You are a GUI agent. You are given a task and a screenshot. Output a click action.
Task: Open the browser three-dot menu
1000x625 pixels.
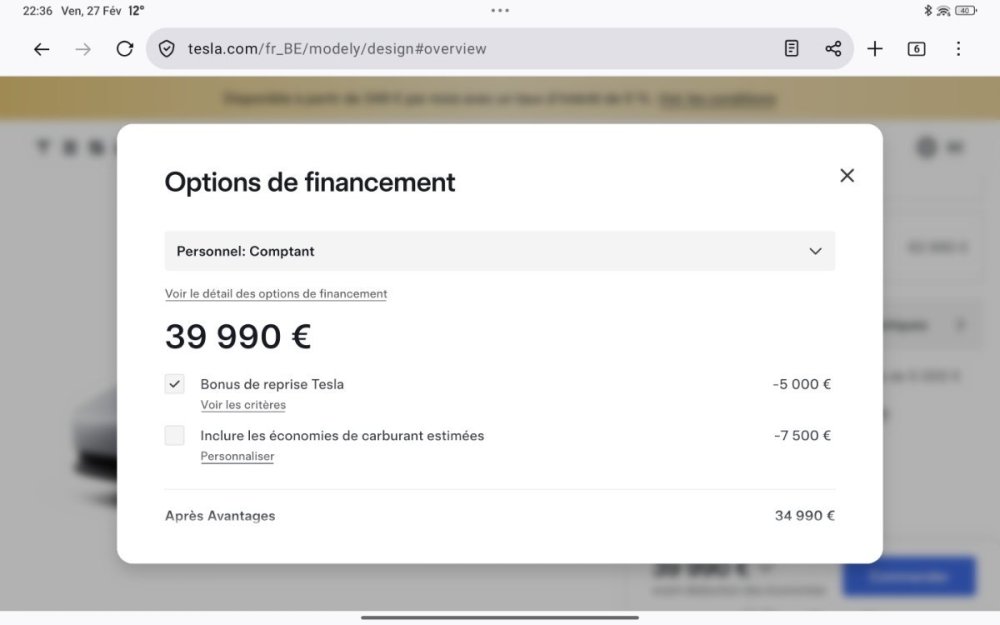coord(958,49)
